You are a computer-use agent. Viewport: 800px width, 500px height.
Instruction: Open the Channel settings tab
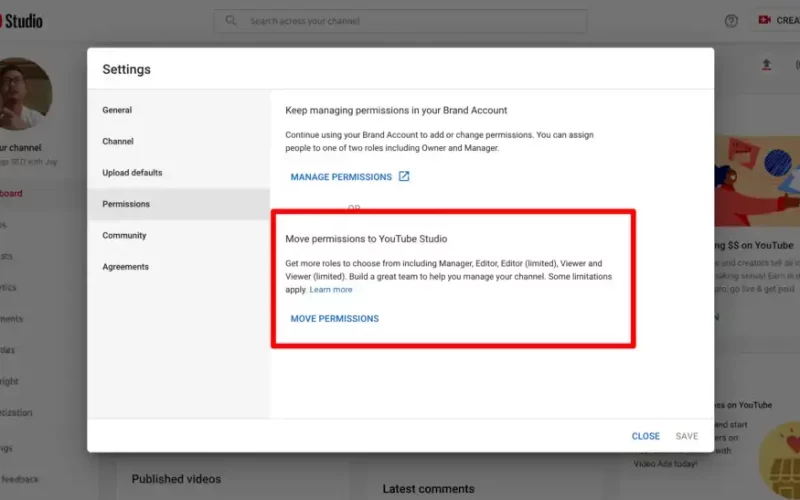[x=118, y=141]
